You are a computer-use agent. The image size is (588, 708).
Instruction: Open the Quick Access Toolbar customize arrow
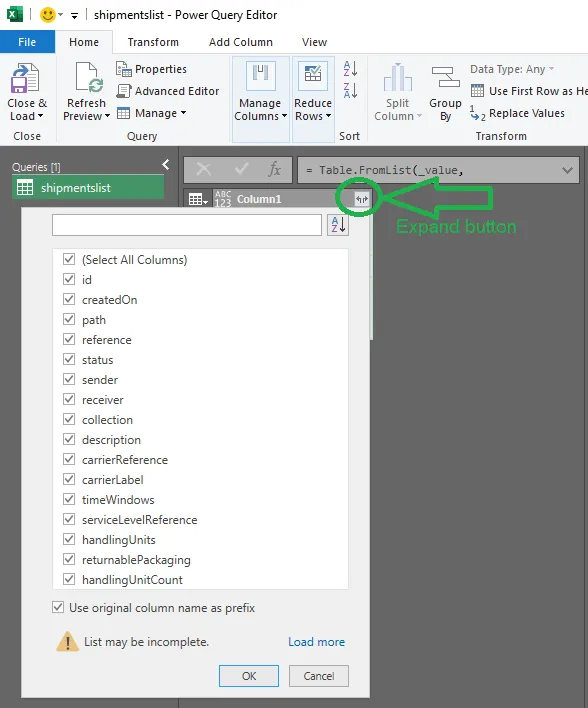coord(75,16)
